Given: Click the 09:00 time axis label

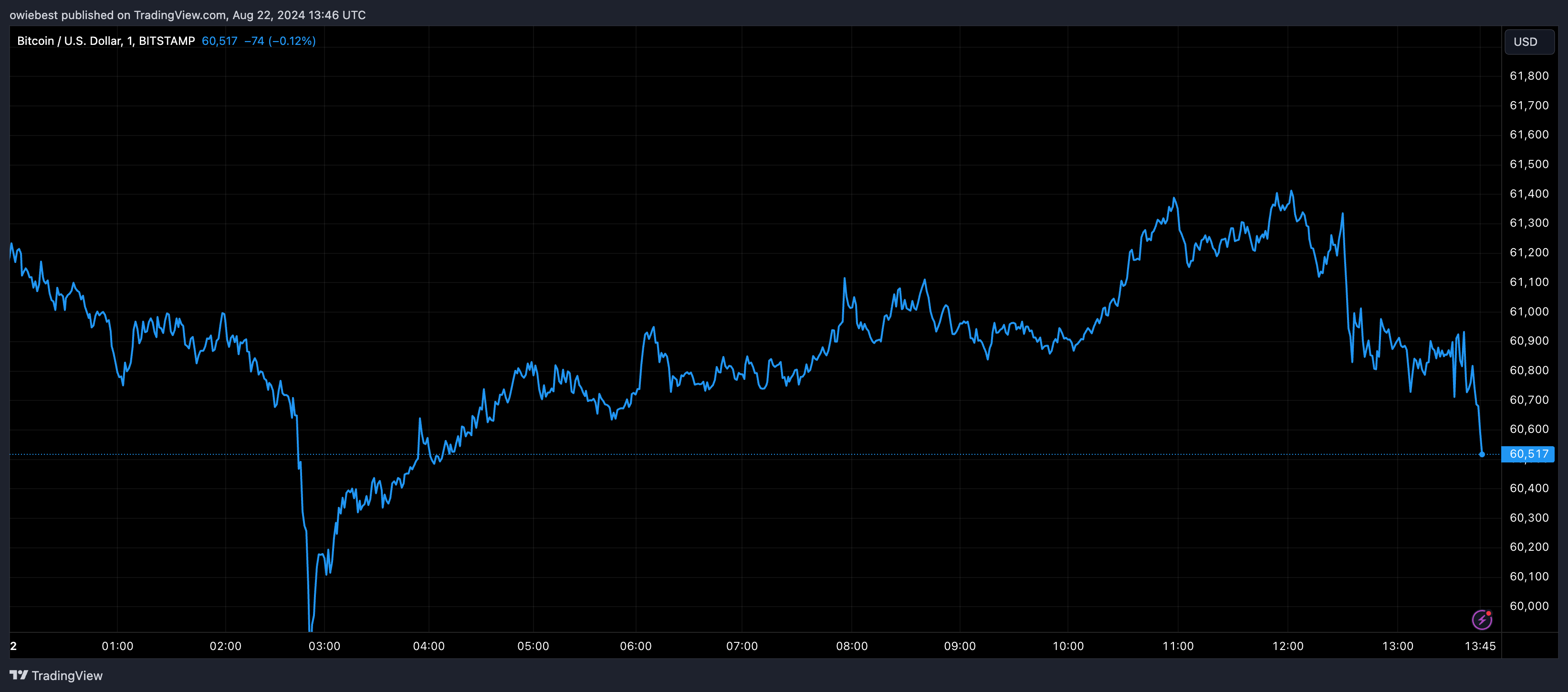Looking at the screenshot, I should click(x=960, y=646).
